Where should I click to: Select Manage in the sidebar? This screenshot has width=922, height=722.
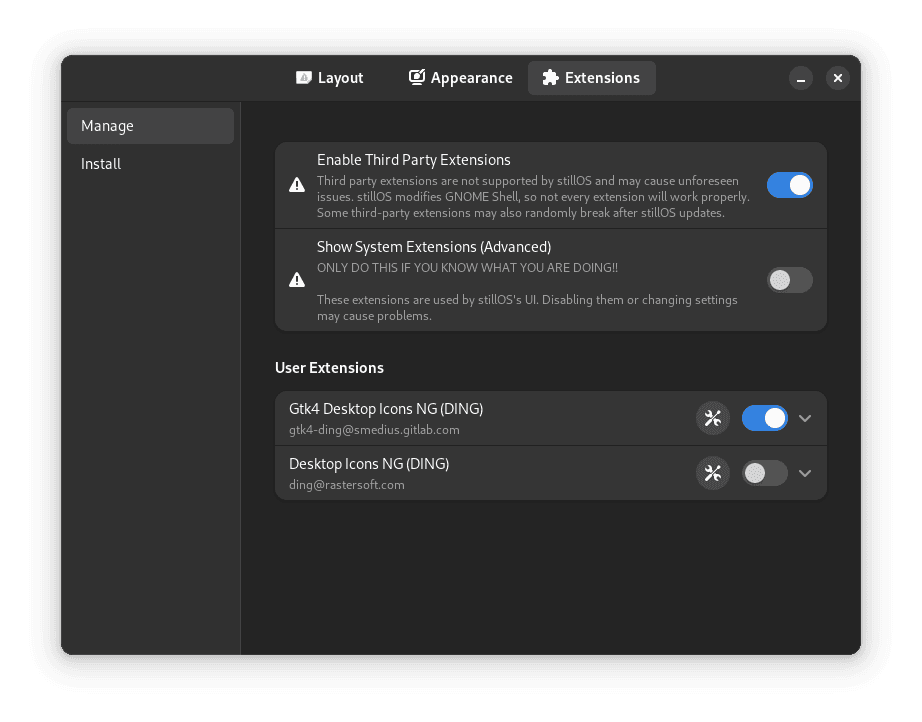coord(150,126)
